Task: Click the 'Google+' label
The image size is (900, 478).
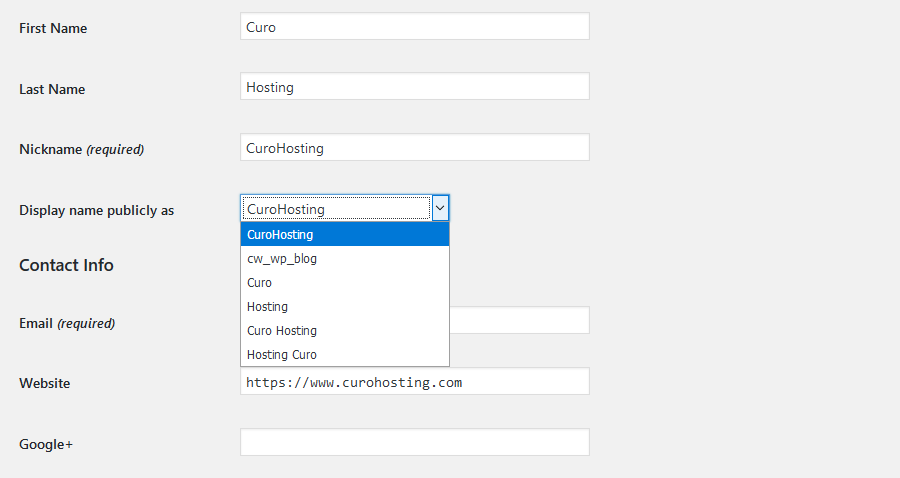Action: tap(46, 444)
